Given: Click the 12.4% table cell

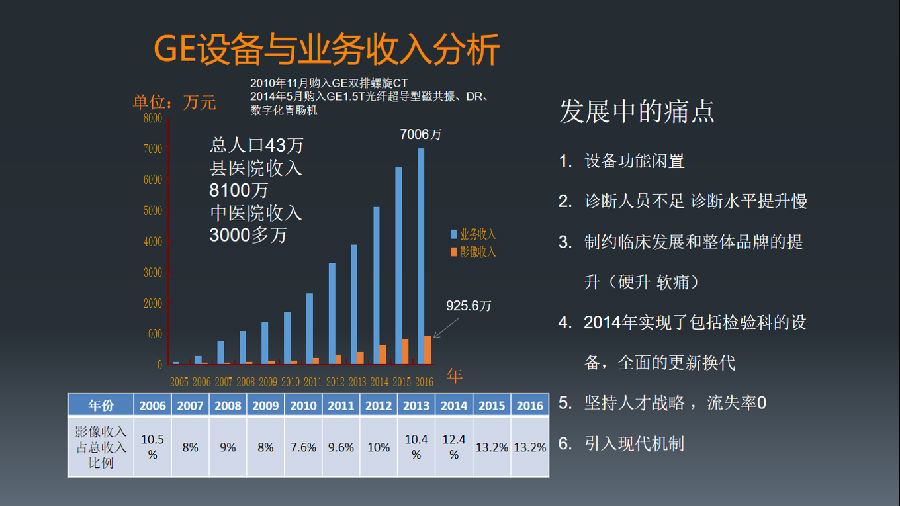Looking at the screenshot, I should (453, 447).
